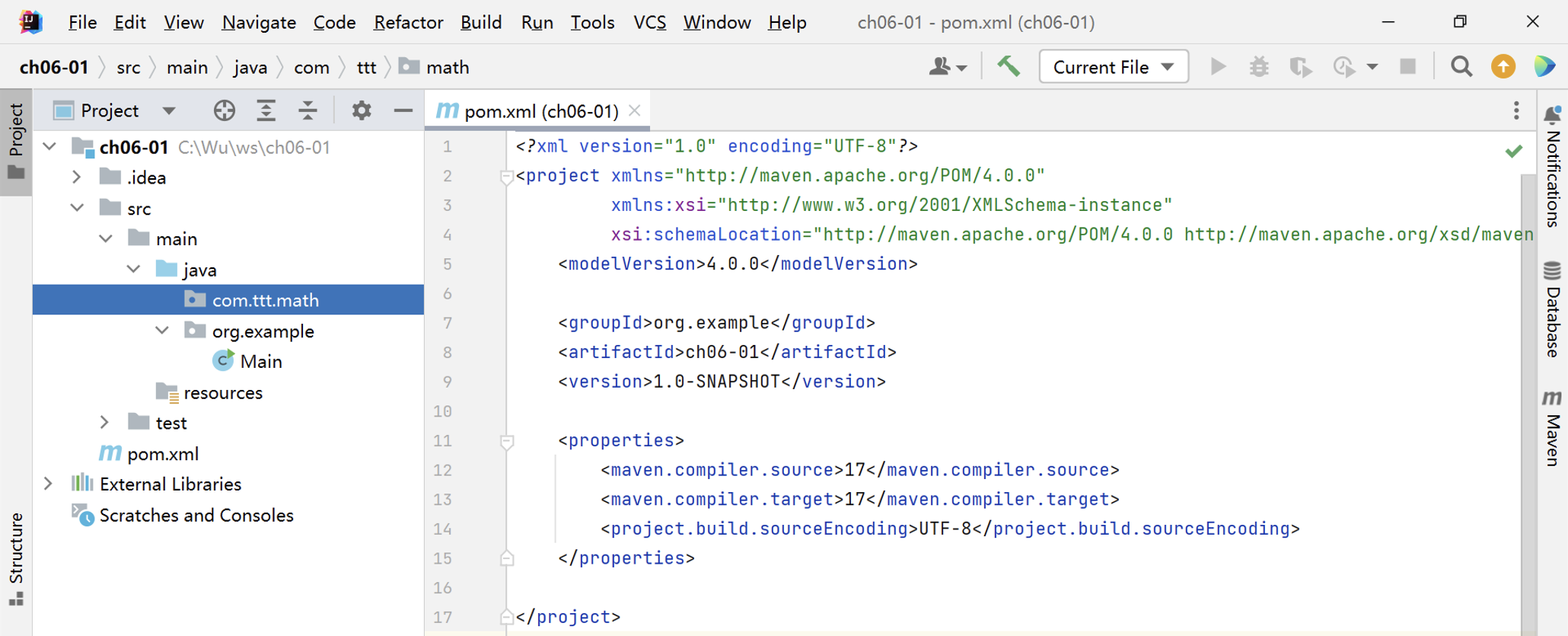Open profiler options dropdown arrow
Viewport: 1568px width, 636px height.
point(1372,67)
